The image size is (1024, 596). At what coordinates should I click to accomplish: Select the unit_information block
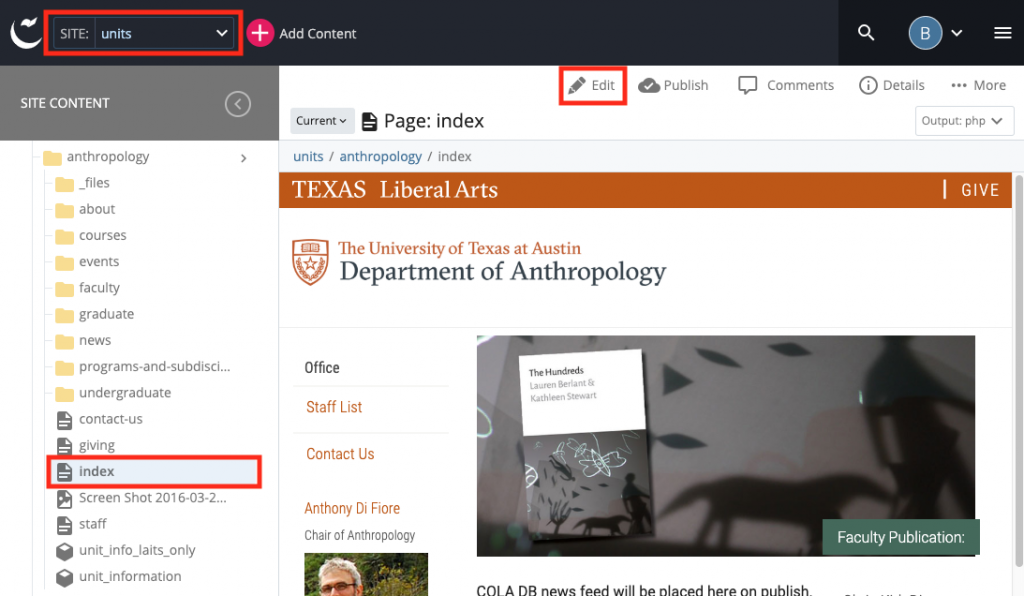pyautogui.click(x=119, y=576)
